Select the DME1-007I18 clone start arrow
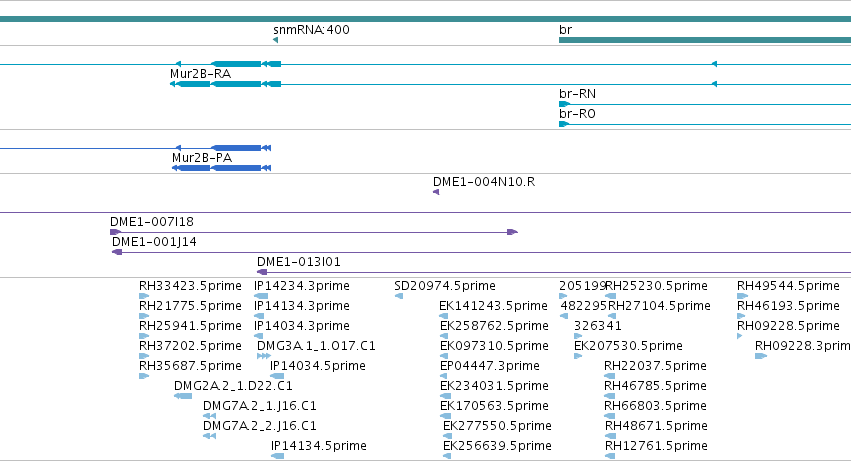Image resolution: width=851 pixels, height=461 pixels. point(116,232)
